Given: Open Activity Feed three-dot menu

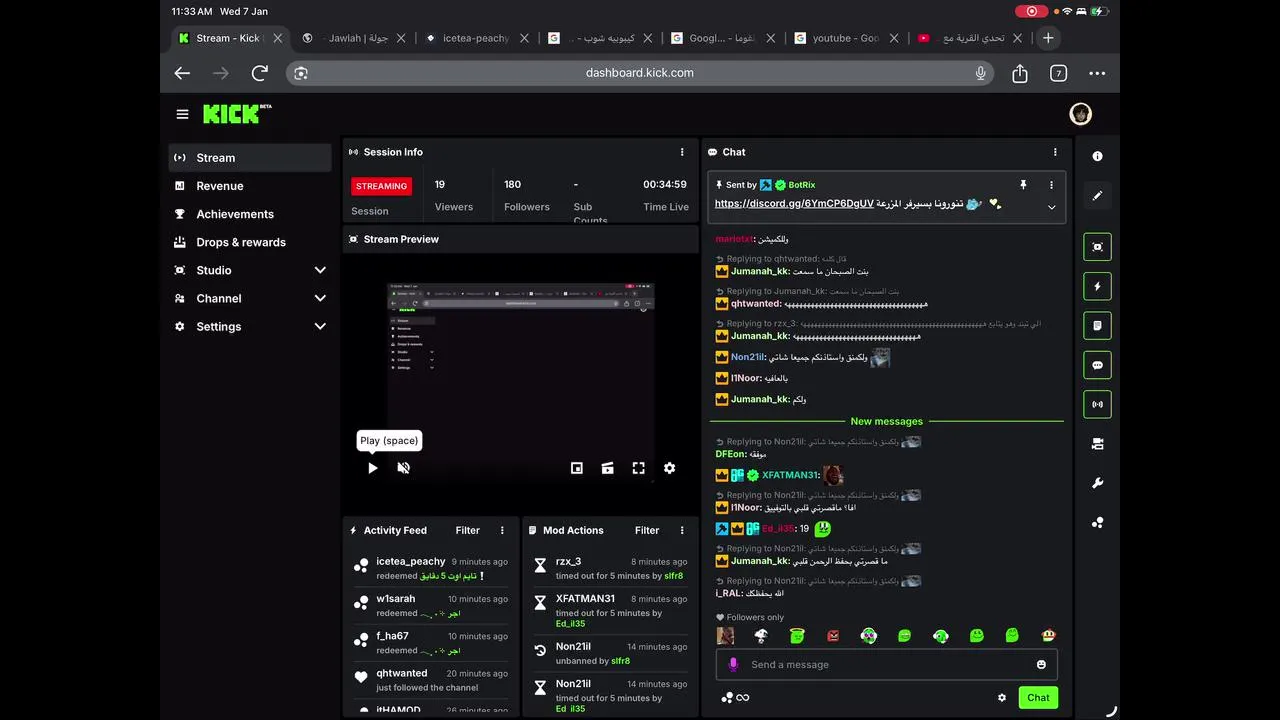Looking at the screenshot, I should [502, 530].
